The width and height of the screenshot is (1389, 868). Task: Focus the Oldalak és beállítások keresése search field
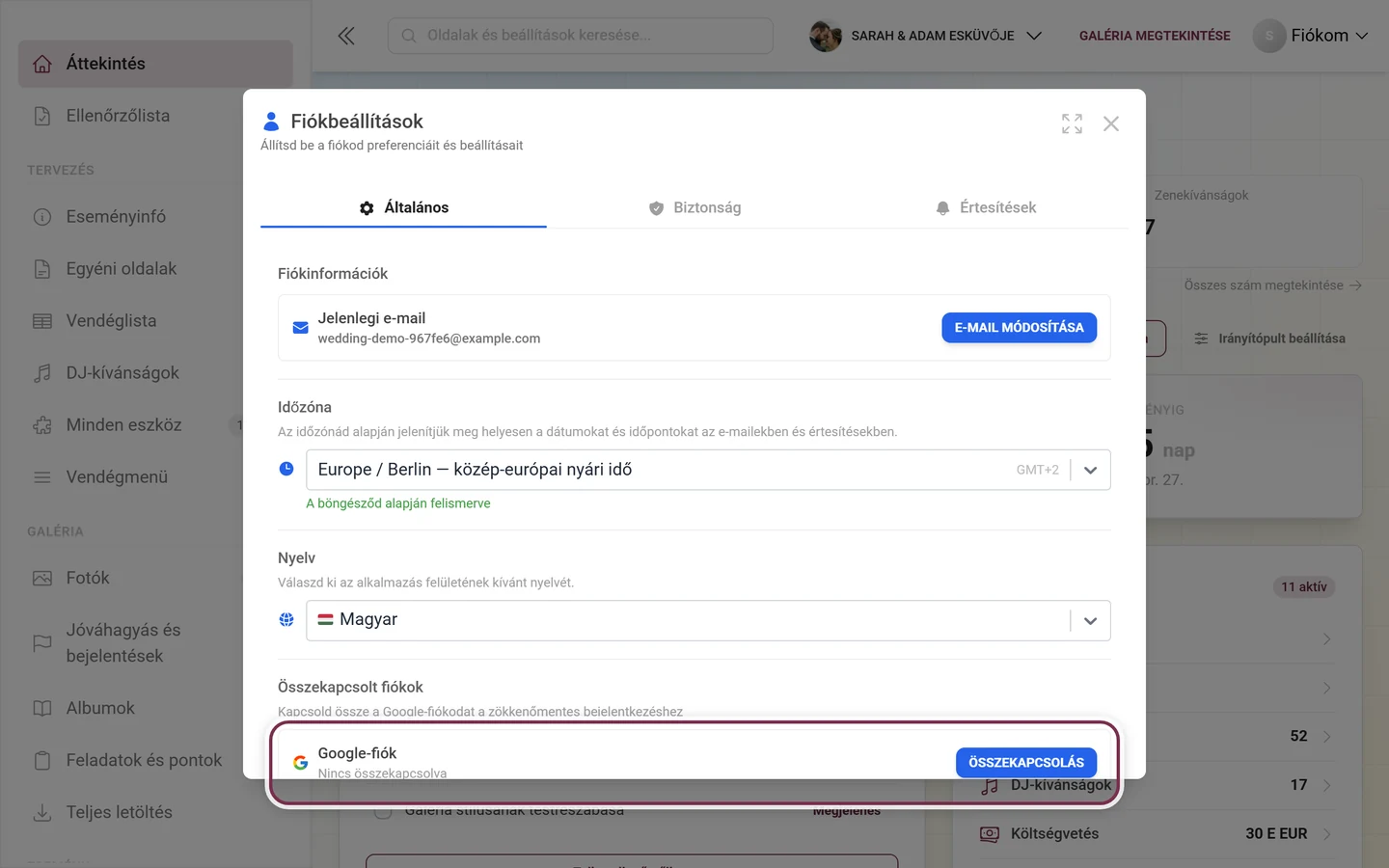(x=581, y=36)
